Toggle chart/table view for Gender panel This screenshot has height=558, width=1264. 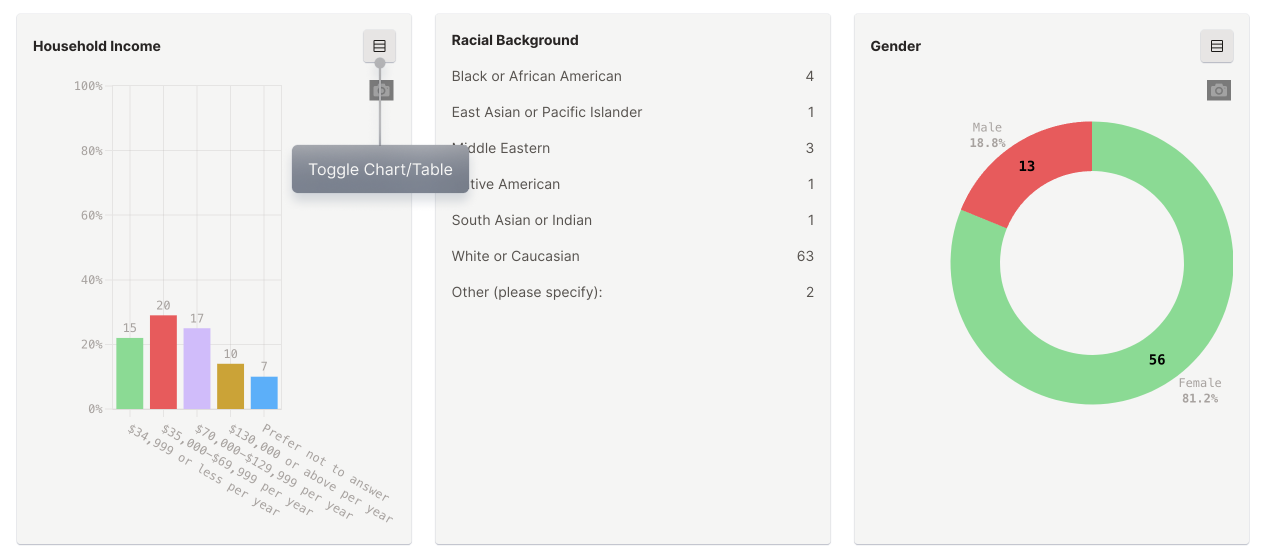pos(1216,46)
